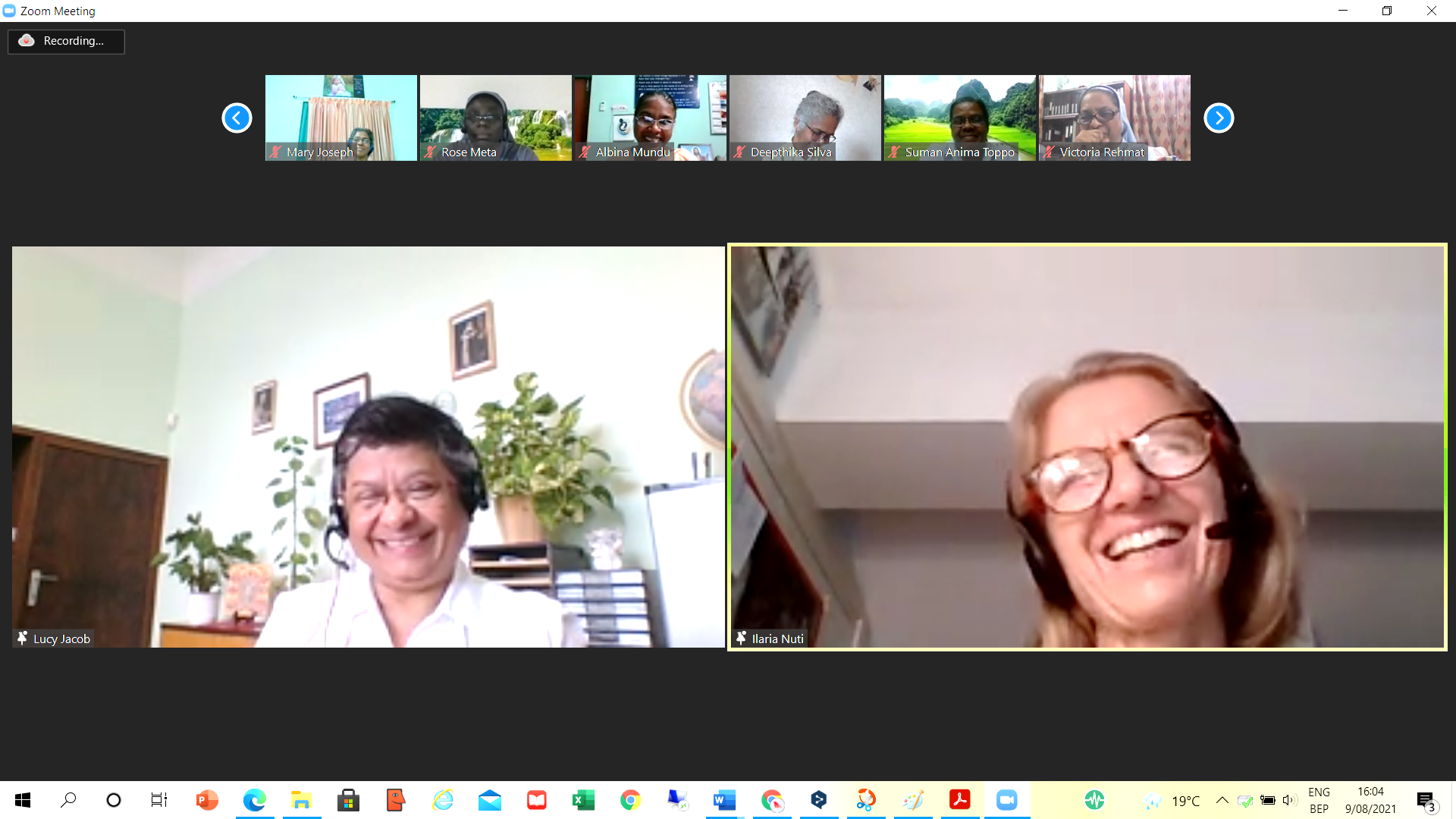Open Zoom app in the taskbar

(x=1006, y=800)
